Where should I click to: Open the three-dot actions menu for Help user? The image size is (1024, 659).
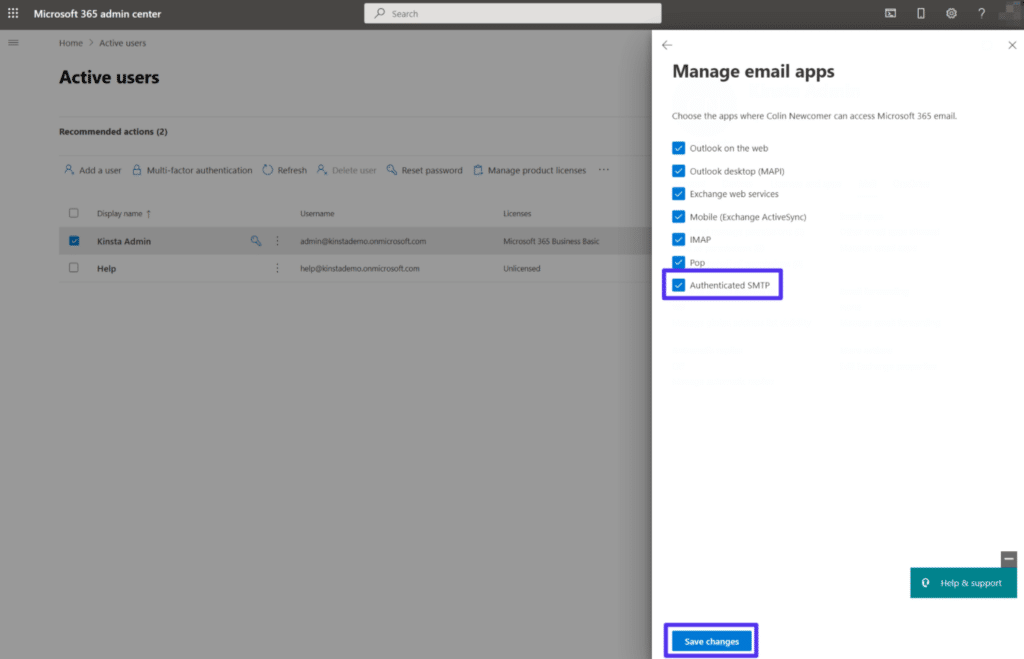tap(277, 268)
